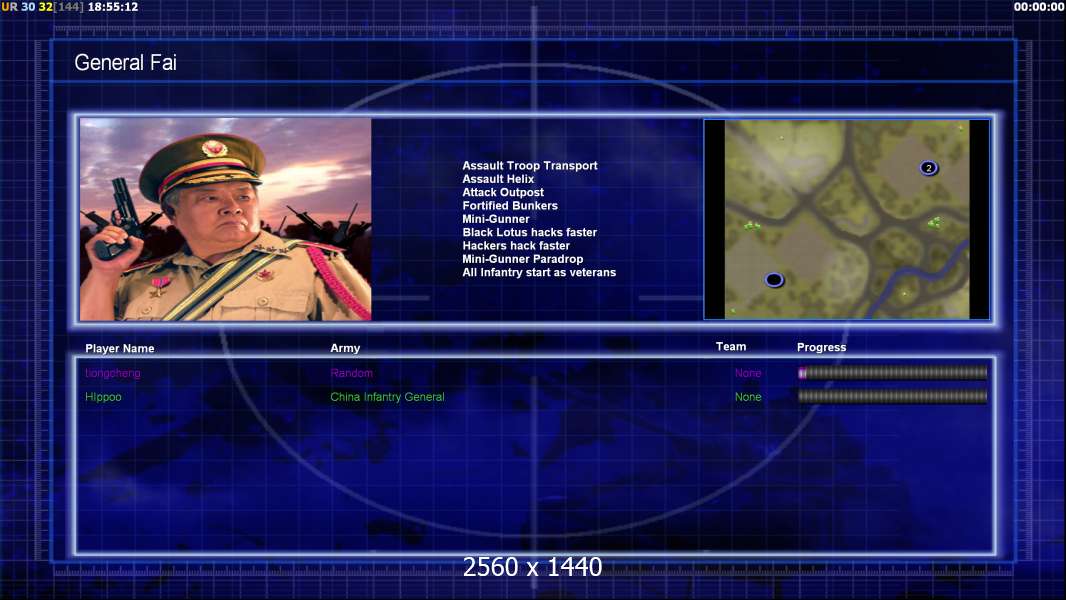Click the 'Random' army entry
This screenshot has width=1066, height=600.
[x=351, y=373]
